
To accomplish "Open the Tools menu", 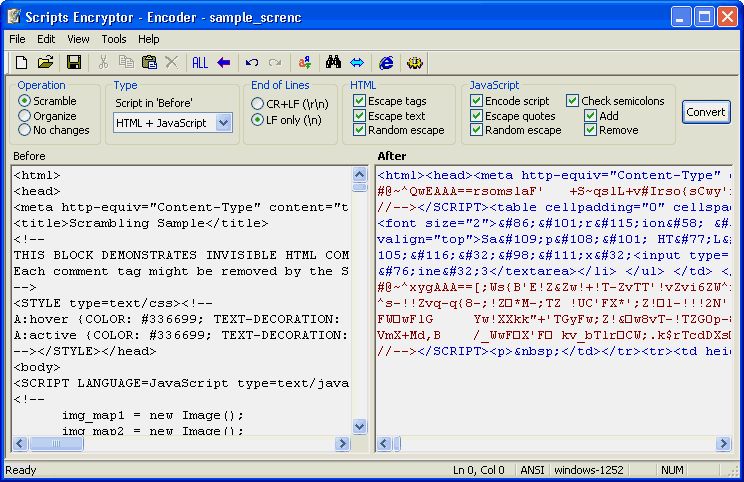I will [113, 39].
